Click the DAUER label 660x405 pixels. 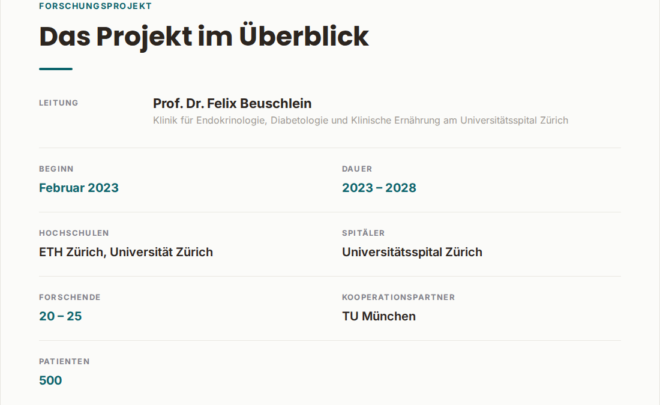pos(357,169)
